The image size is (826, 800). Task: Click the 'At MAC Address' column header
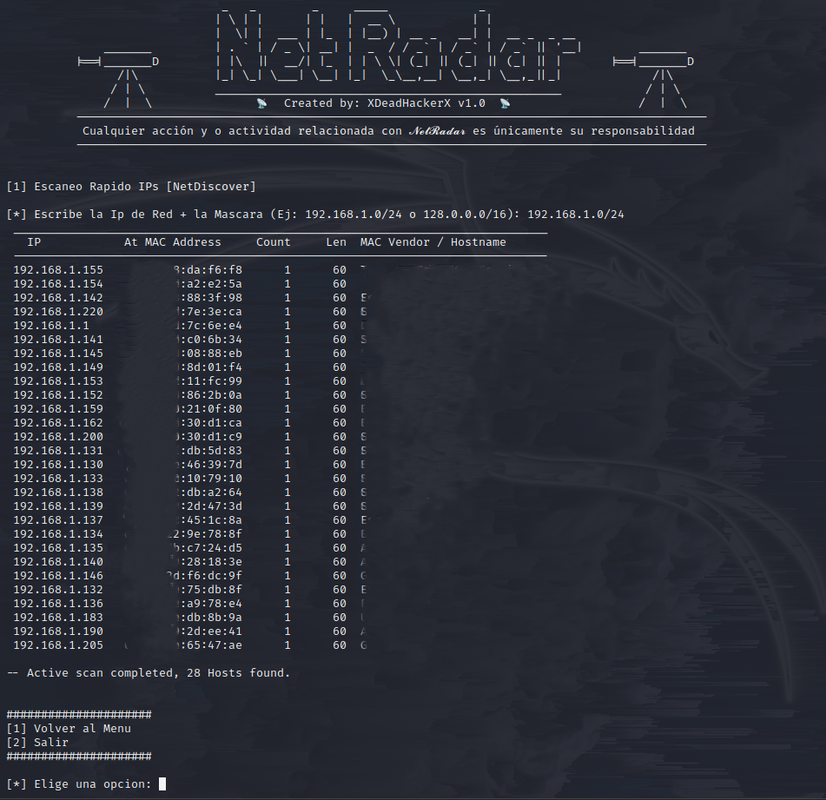(x=173, y=242)
